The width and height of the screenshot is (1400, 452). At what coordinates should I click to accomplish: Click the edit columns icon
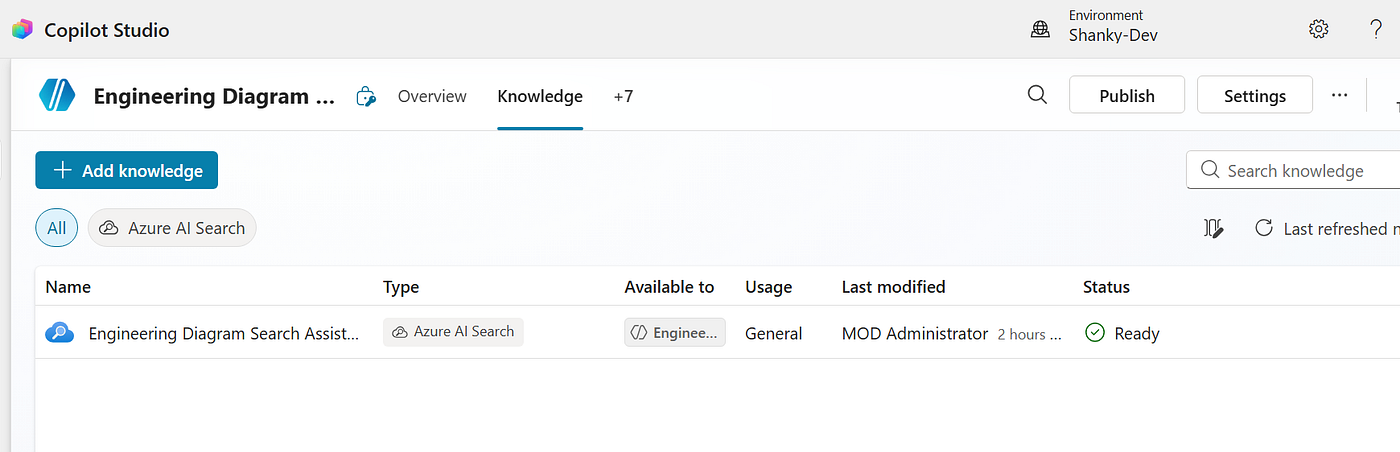click(1214, 229)
